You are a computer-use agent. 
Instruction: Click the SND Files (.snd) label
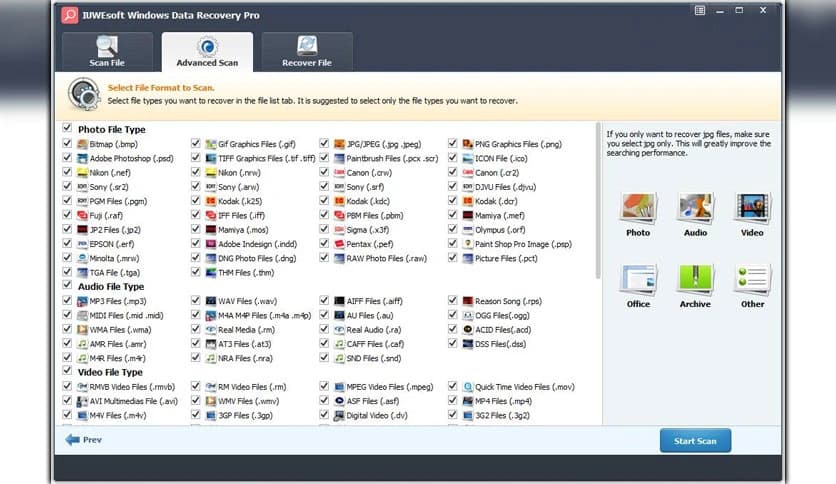[374, 359]
